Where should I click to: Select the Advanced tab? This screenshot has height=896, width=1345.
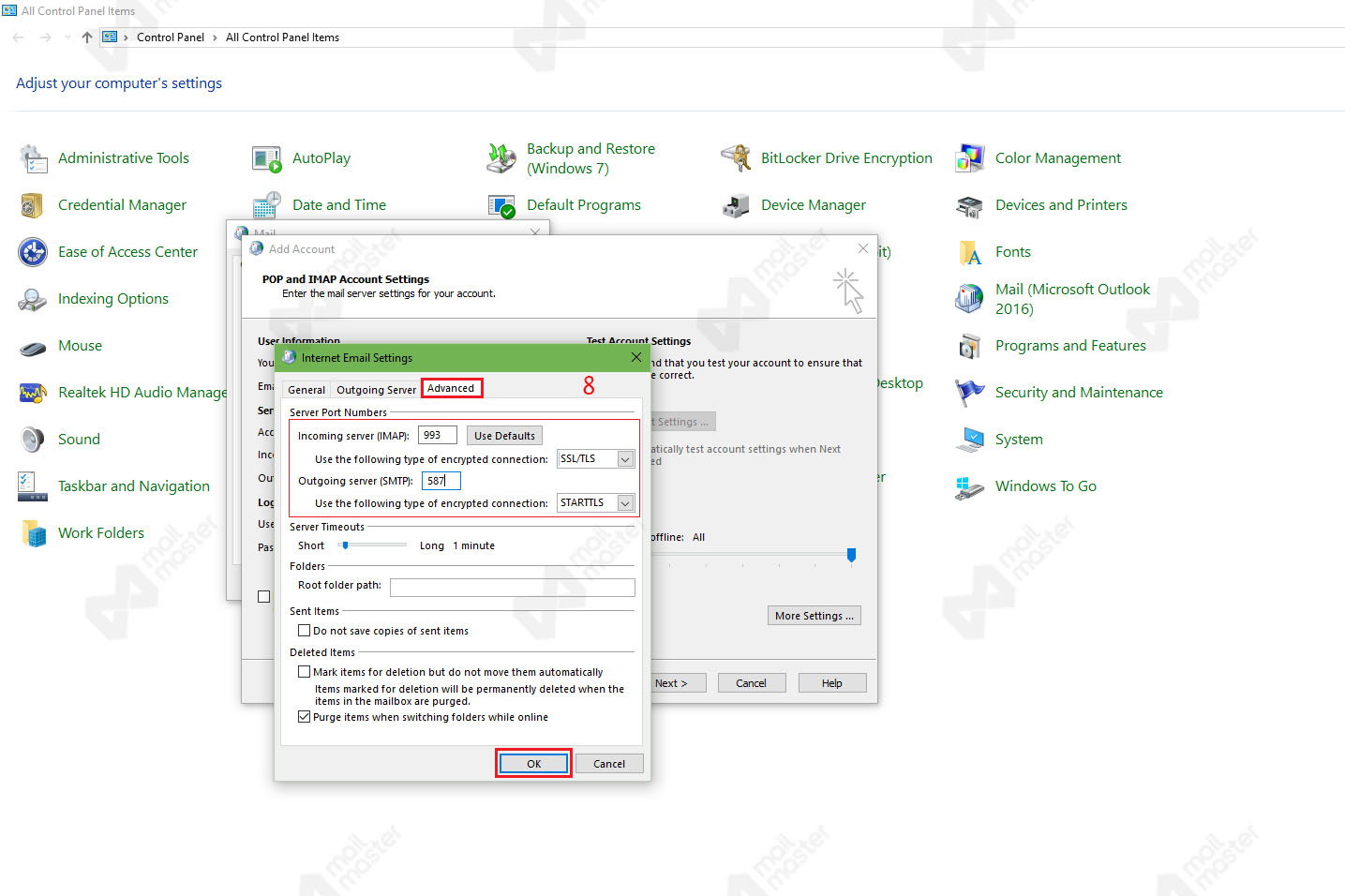(451, 388)
